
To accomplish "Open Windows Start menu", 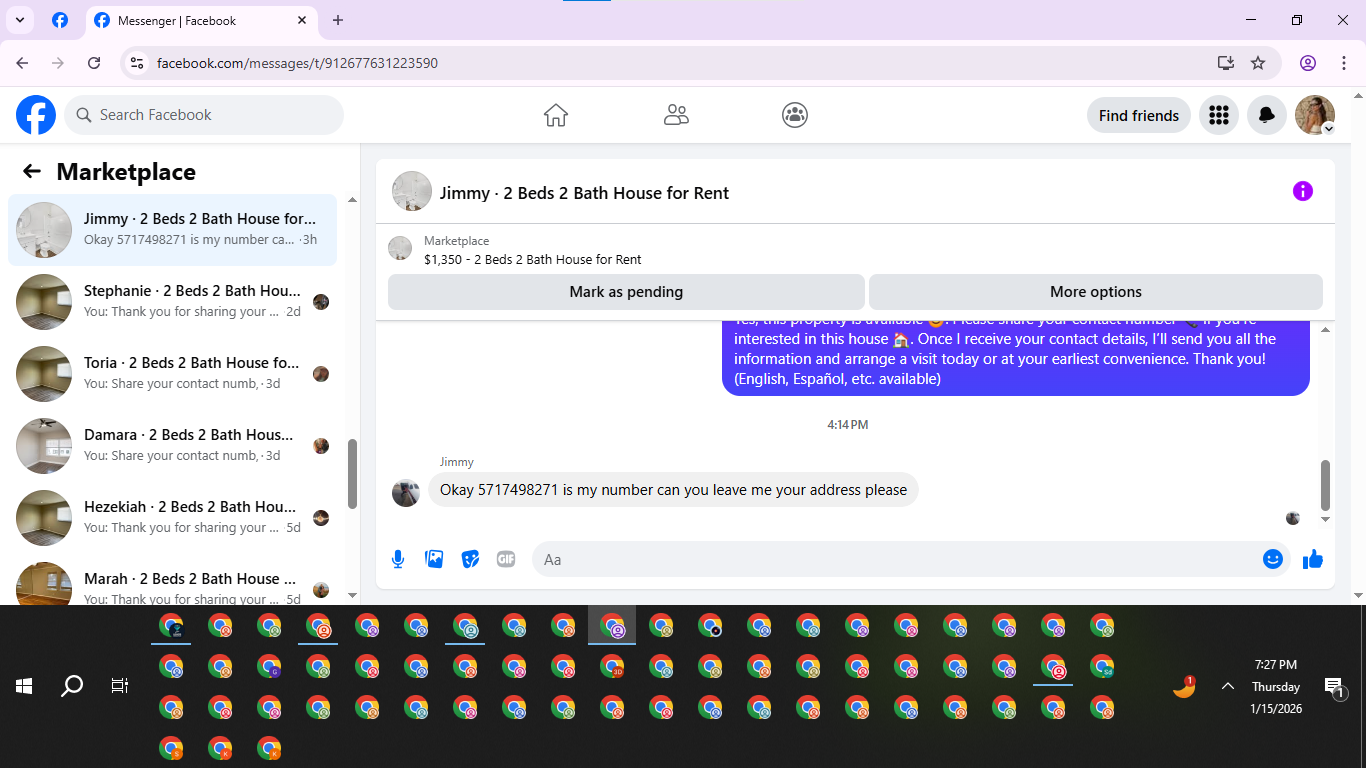I will click(24, 686).
